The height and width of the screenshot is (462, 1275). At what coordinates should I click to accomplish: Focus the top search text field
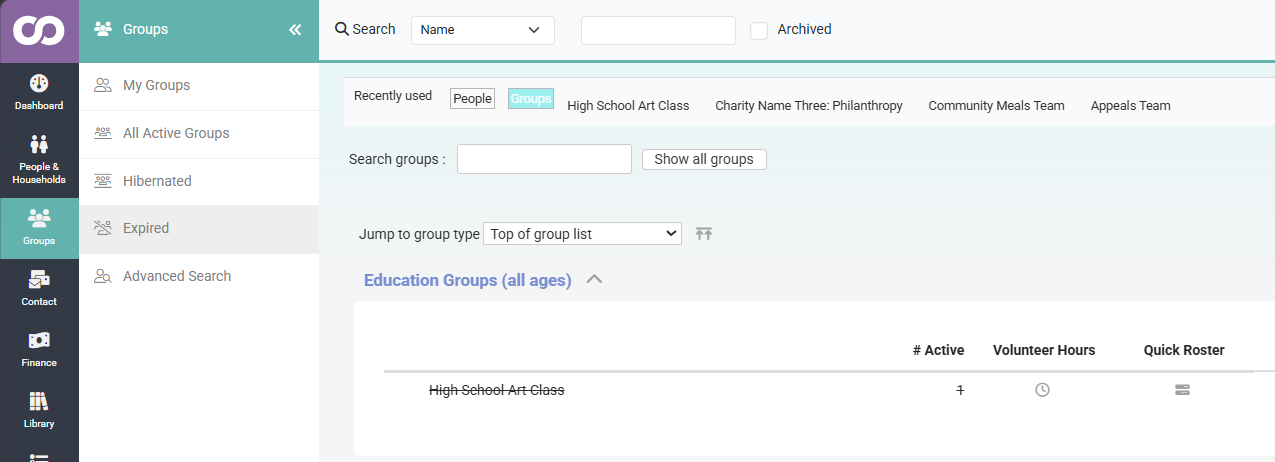pyautogui.click(x=658, y=30)
